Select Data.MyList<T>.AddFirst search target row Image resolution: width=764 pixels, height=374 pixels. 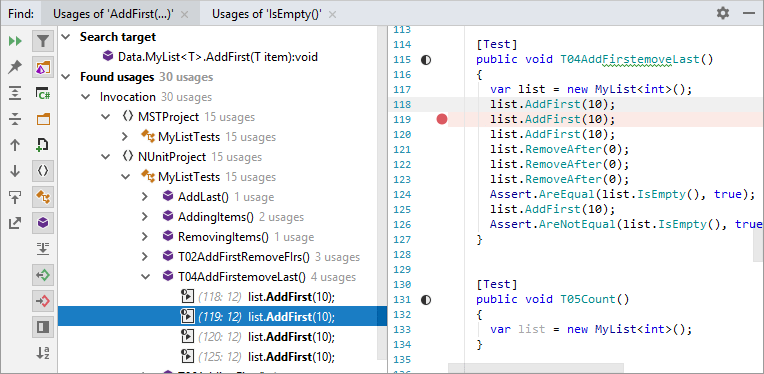(x=222, y=57)
